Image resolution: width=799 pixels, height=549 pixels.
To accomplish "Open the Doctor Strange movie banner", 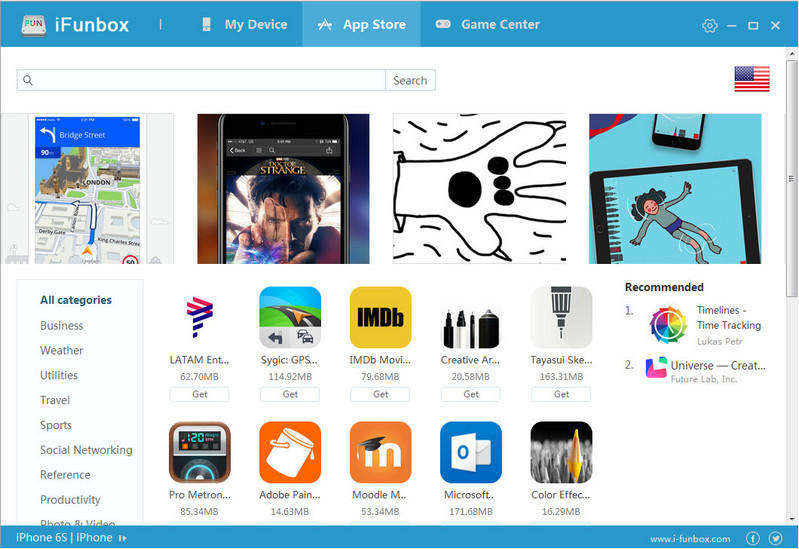I will point(283,189).
